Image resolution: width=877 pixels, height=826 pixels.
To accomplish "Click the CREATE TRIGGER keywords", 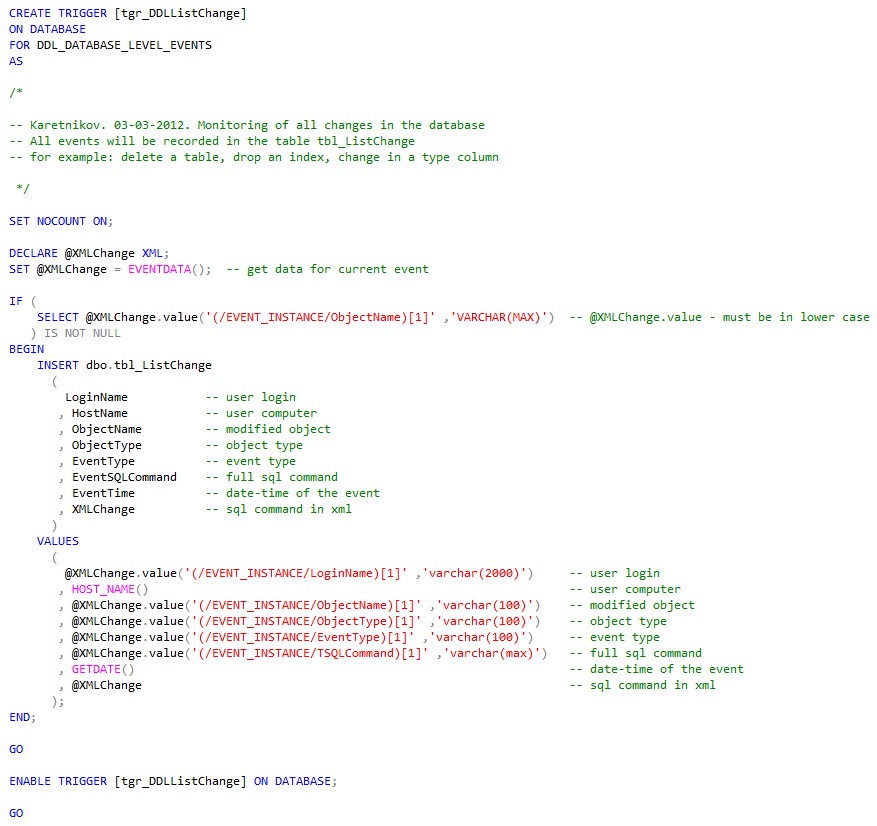I will 58,13.
